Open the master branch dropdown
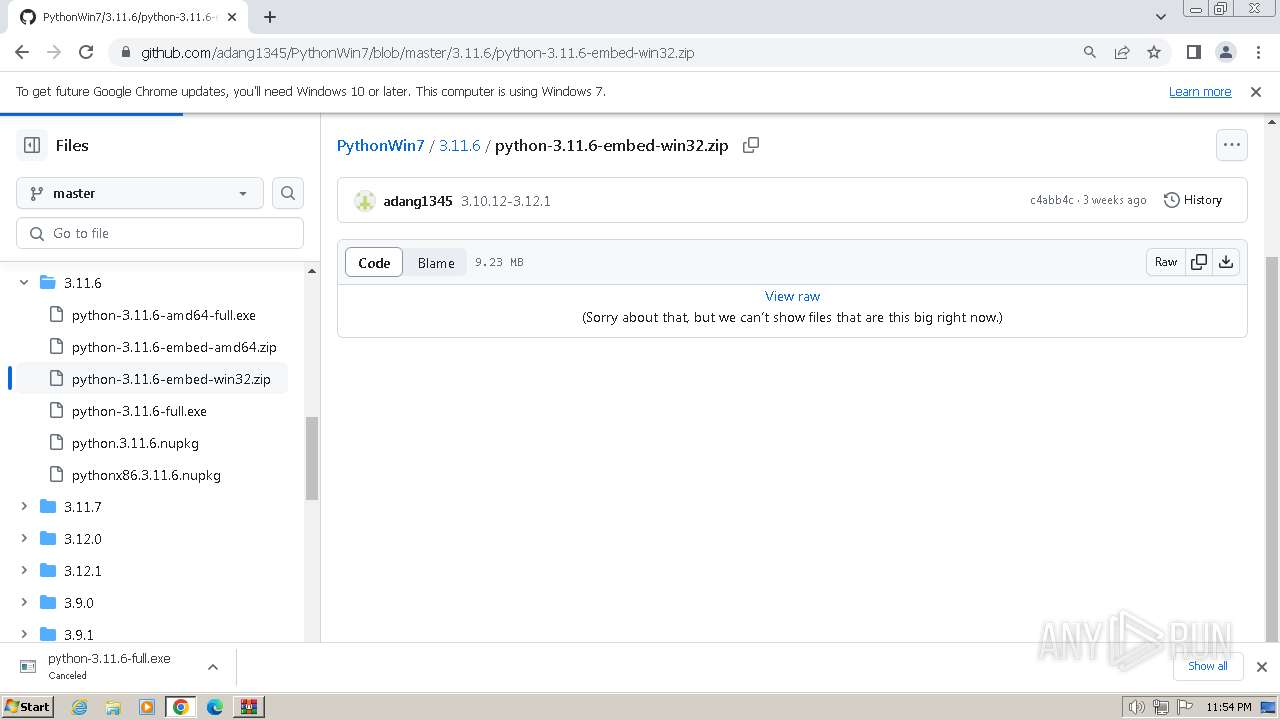 pyautogui.click(x=140, y=193)
